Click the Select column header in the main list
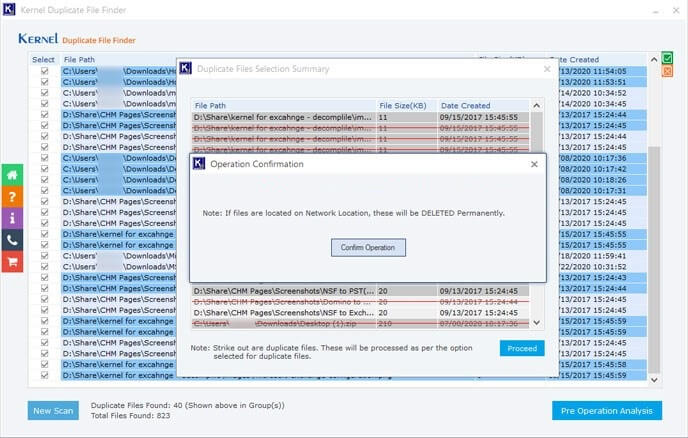 pos(43,60)
